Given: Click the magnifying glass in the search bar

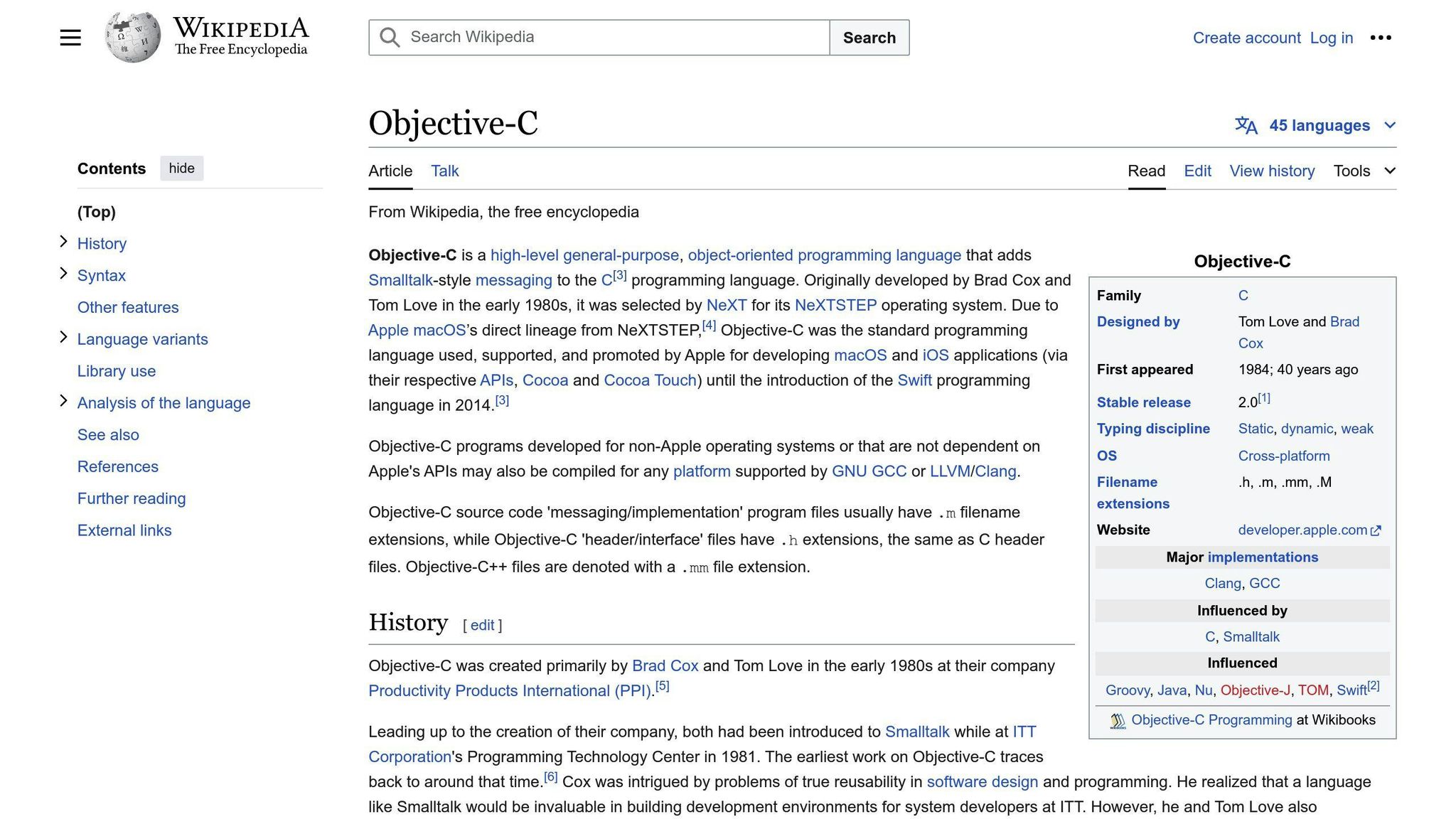Looking at the screenshot, I should point(390,37).
